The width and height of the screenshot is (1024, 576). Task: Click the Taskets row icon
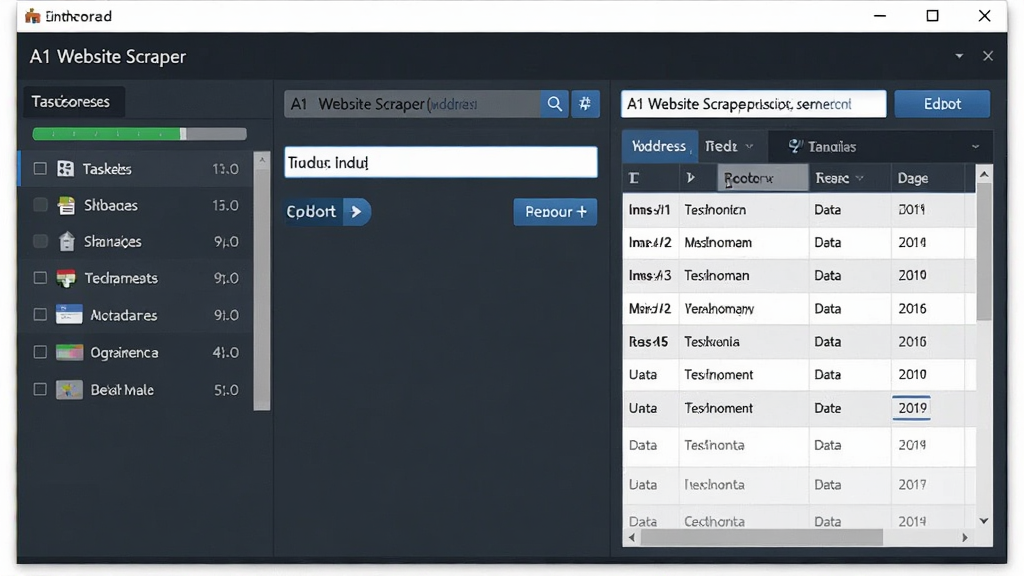pos(65,169)
